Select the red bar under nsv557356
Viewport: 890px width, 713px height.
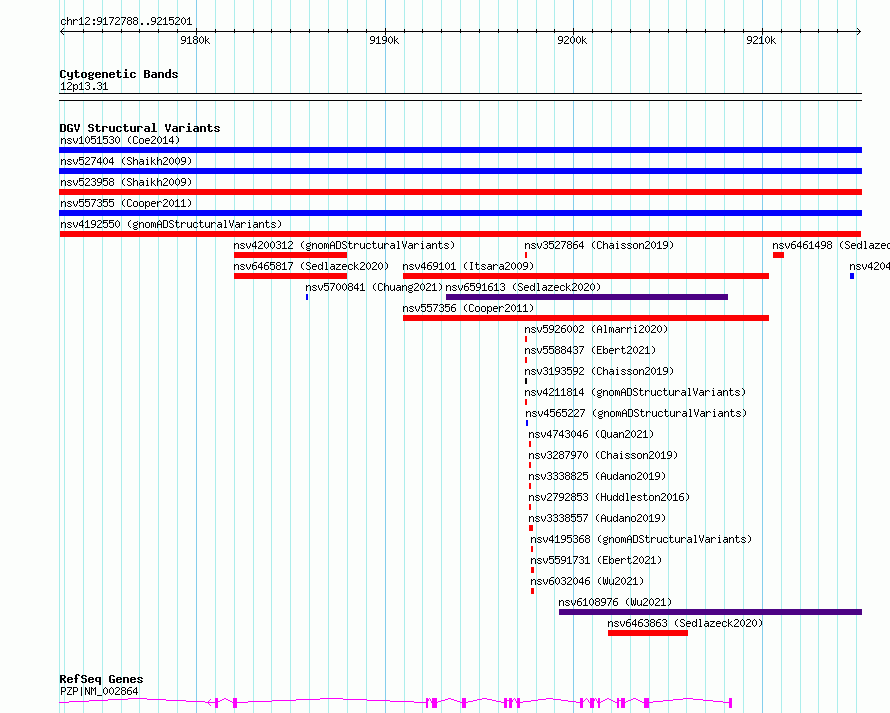point(586,318)
